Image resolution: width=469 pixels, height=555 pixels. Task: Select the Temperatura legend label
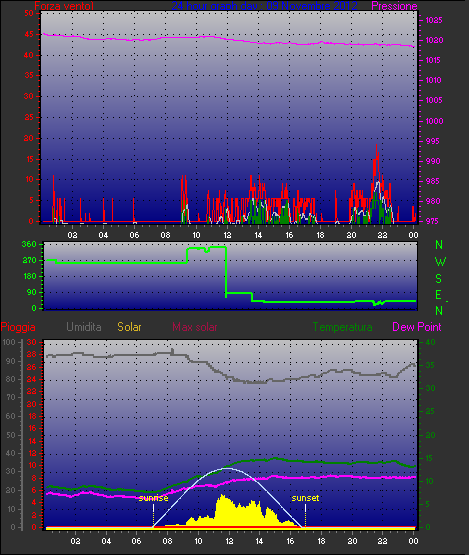342,327
